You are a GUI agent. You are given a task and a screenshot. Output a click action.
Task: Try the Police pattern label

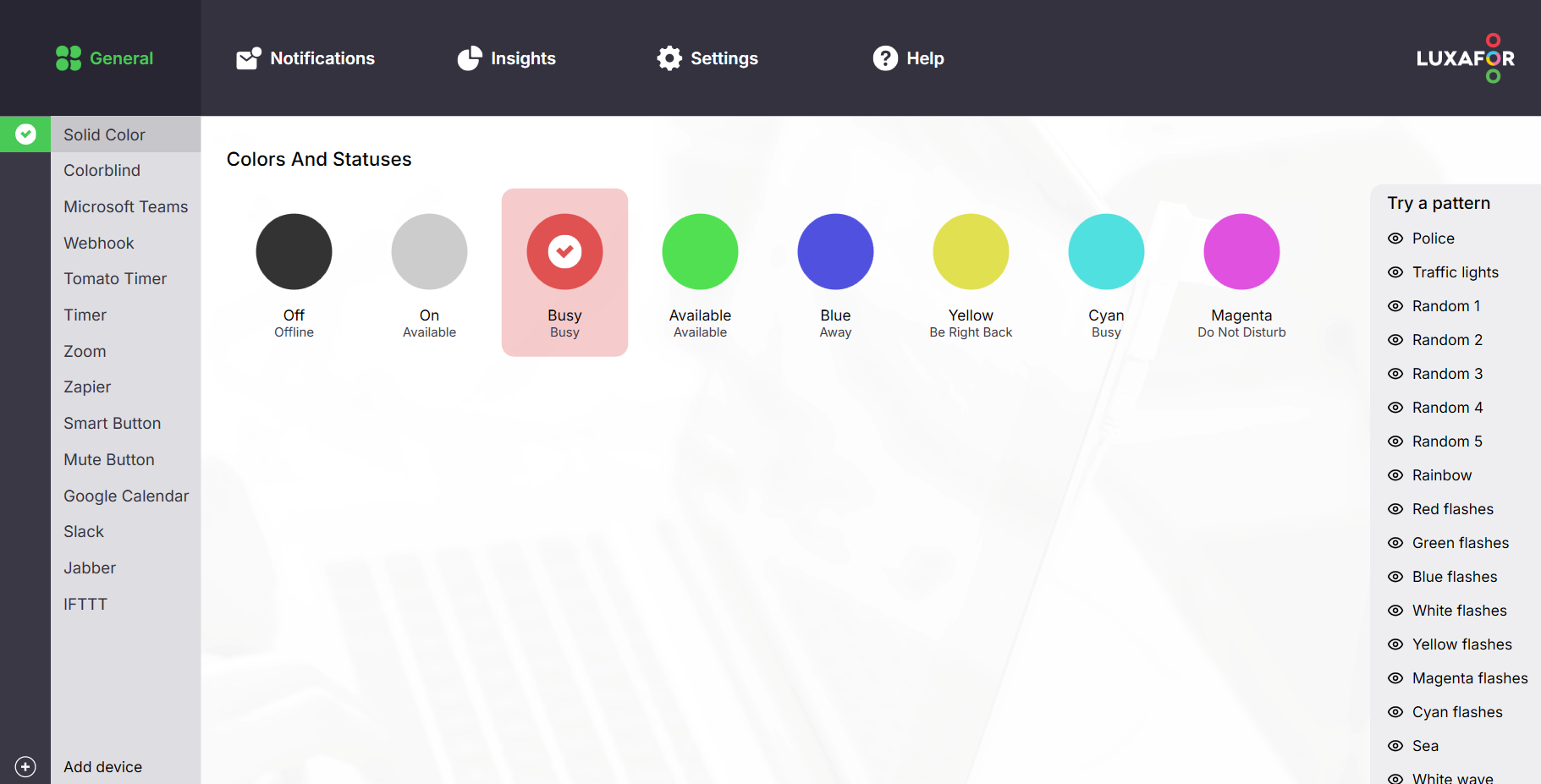click(x=1434, y=238)
